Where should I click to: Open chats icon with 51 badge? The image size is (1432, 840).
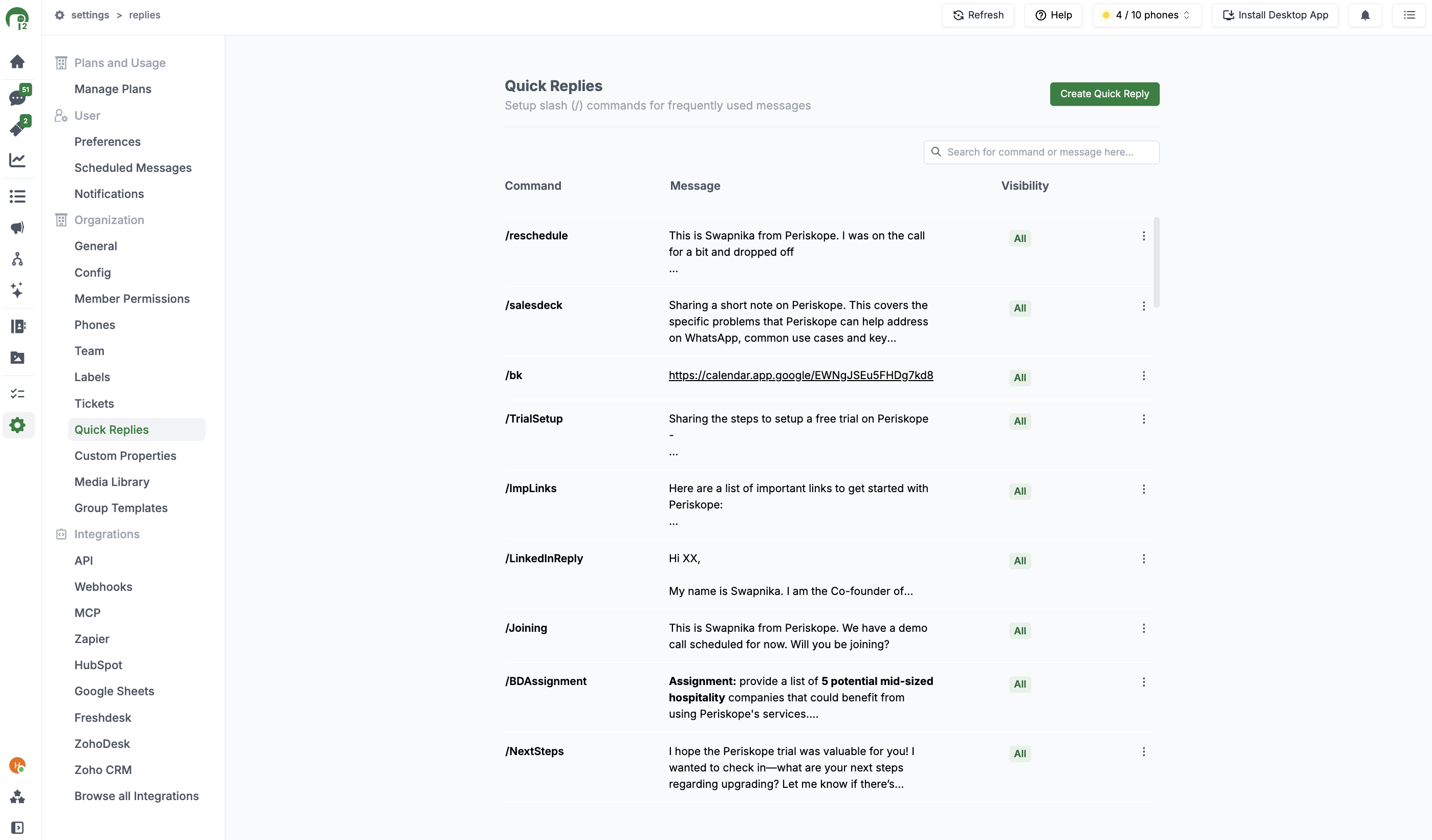(x=17, y=98)
